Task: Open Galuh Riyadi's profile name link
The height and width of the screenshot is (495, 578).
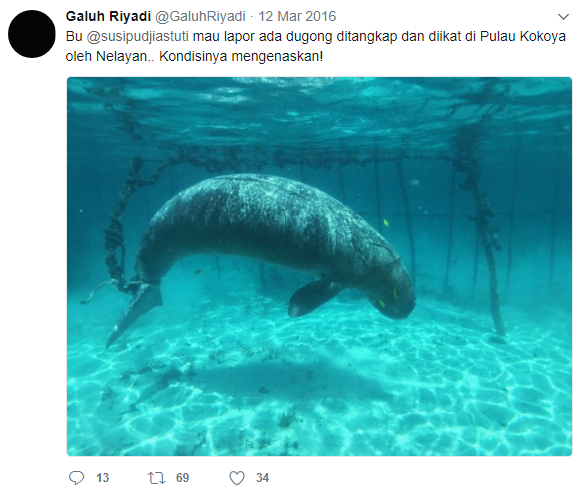Action: (x=108, y=16)
